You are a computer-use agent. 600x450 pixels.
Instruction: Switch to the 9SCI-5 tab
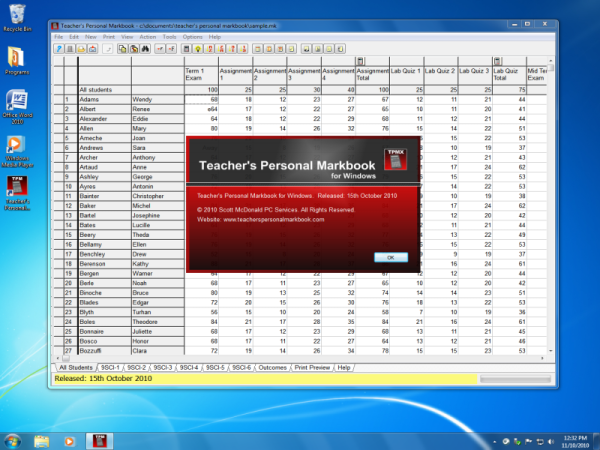(215, 367)
